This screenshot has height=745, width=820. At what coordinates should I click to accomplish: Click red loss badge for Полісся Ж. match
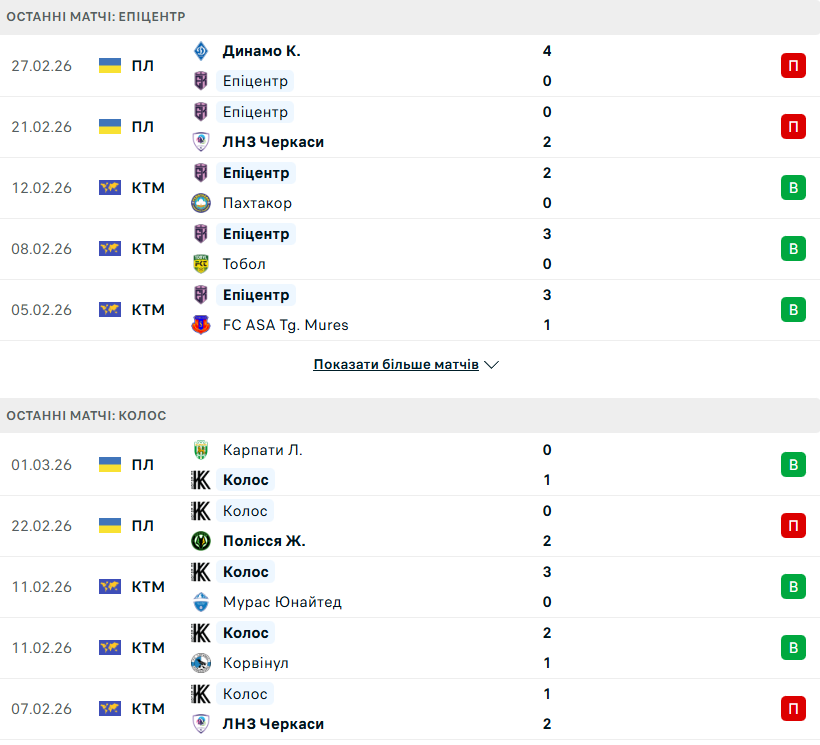[x=793, y=526]
